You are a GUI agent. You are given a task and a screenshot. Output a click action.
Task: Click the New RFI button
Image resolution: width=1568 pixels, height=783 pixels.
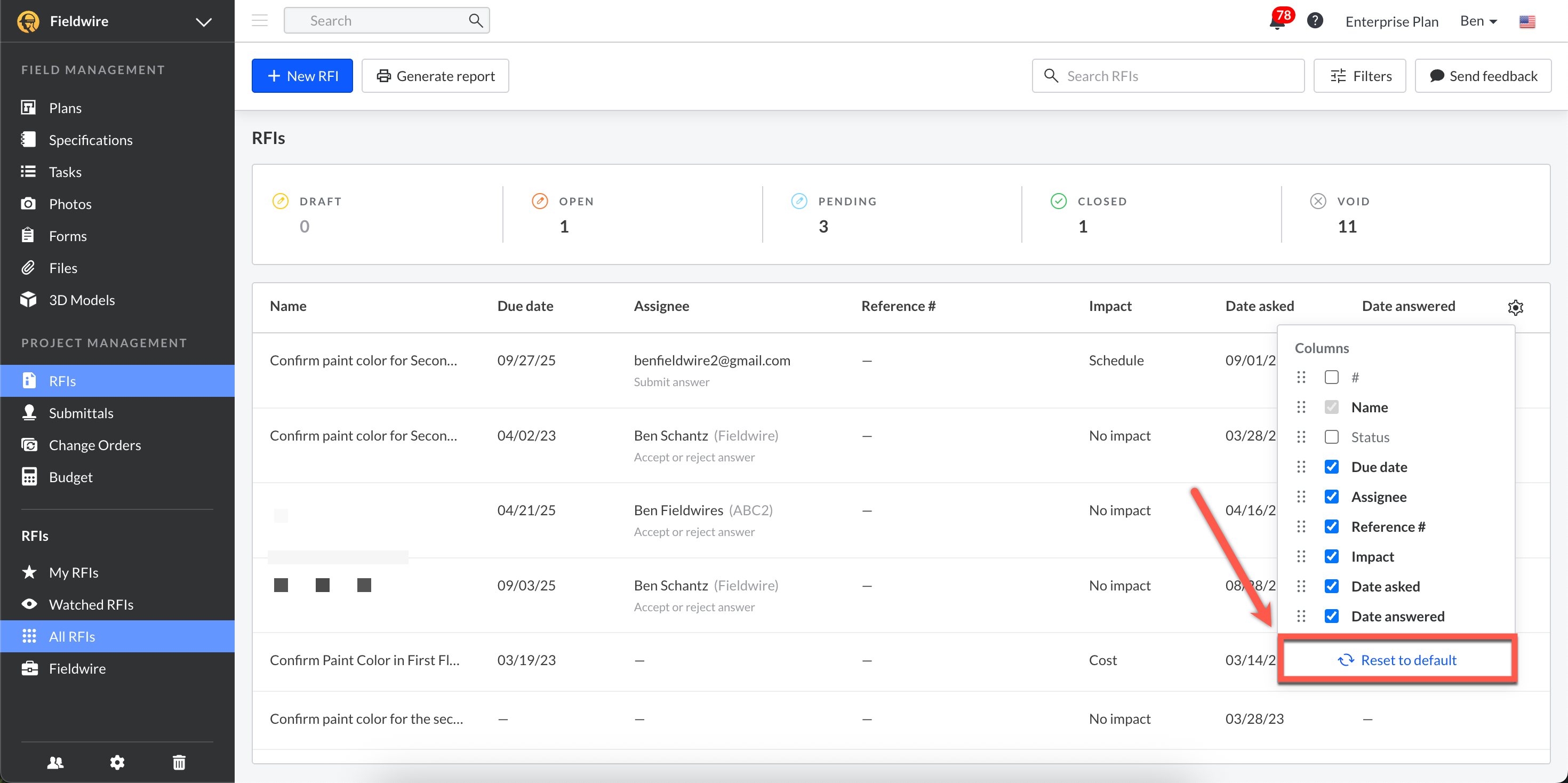(x=302, y=76)
